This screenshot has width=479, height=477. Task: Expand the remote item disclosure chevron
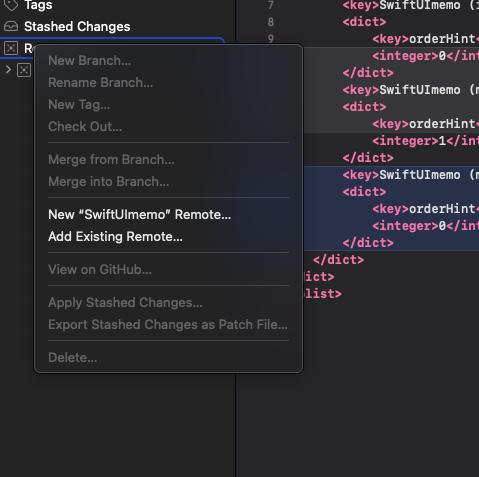coord(8,70)
